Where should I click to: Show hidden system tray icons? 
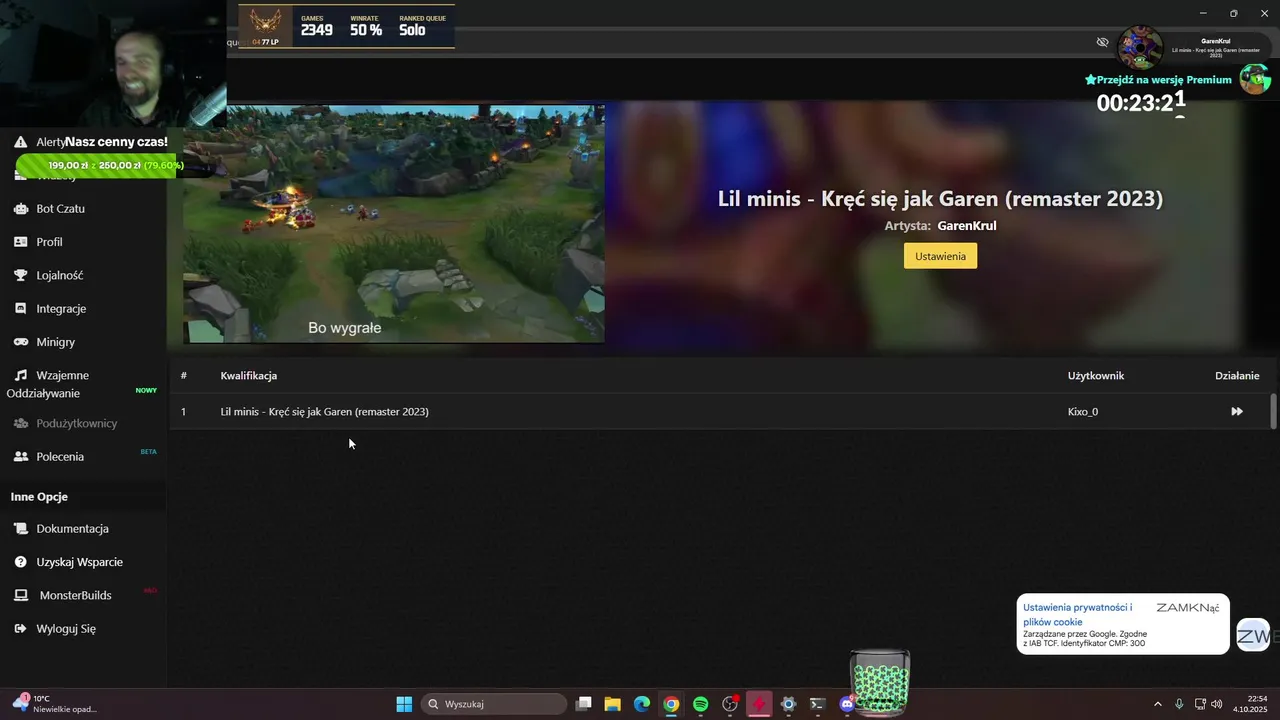pos(1158,704)
